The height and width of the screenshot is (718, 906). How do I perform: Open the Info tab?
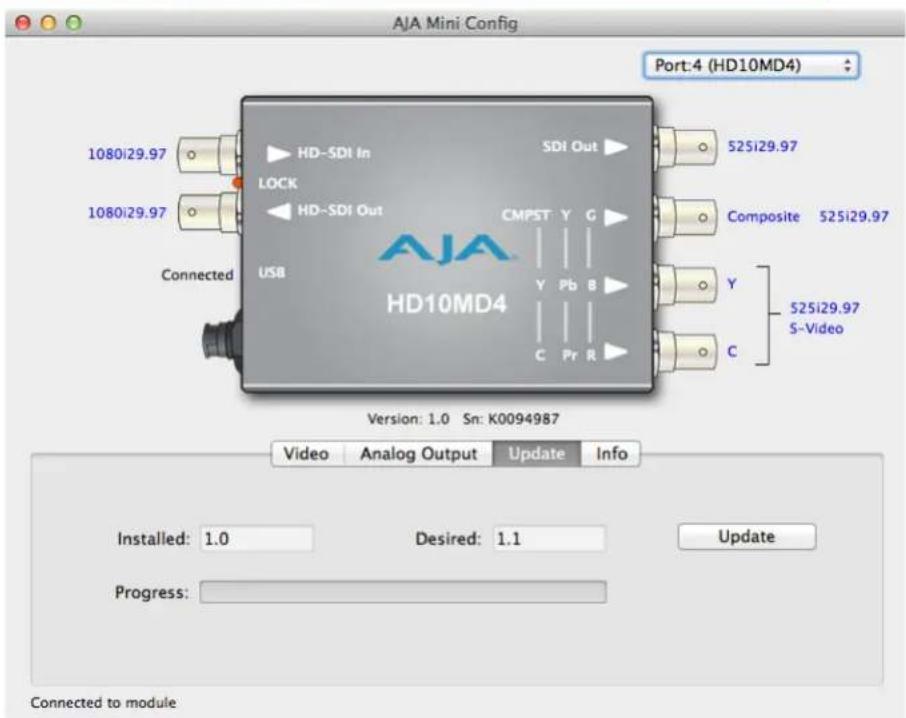tap(611, 453)
